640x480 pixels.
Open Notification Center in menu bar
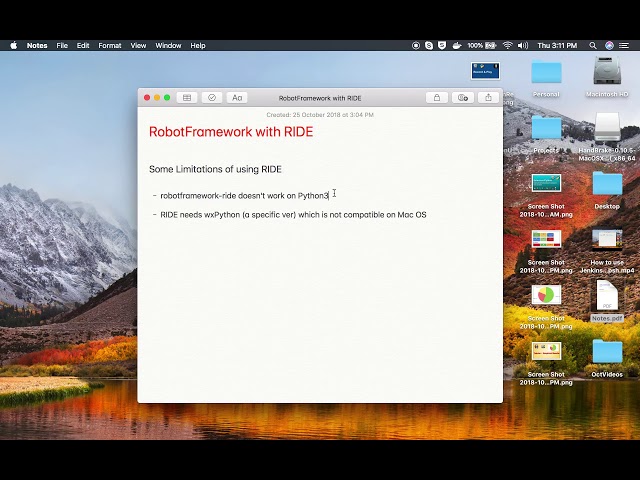(624, 45)
